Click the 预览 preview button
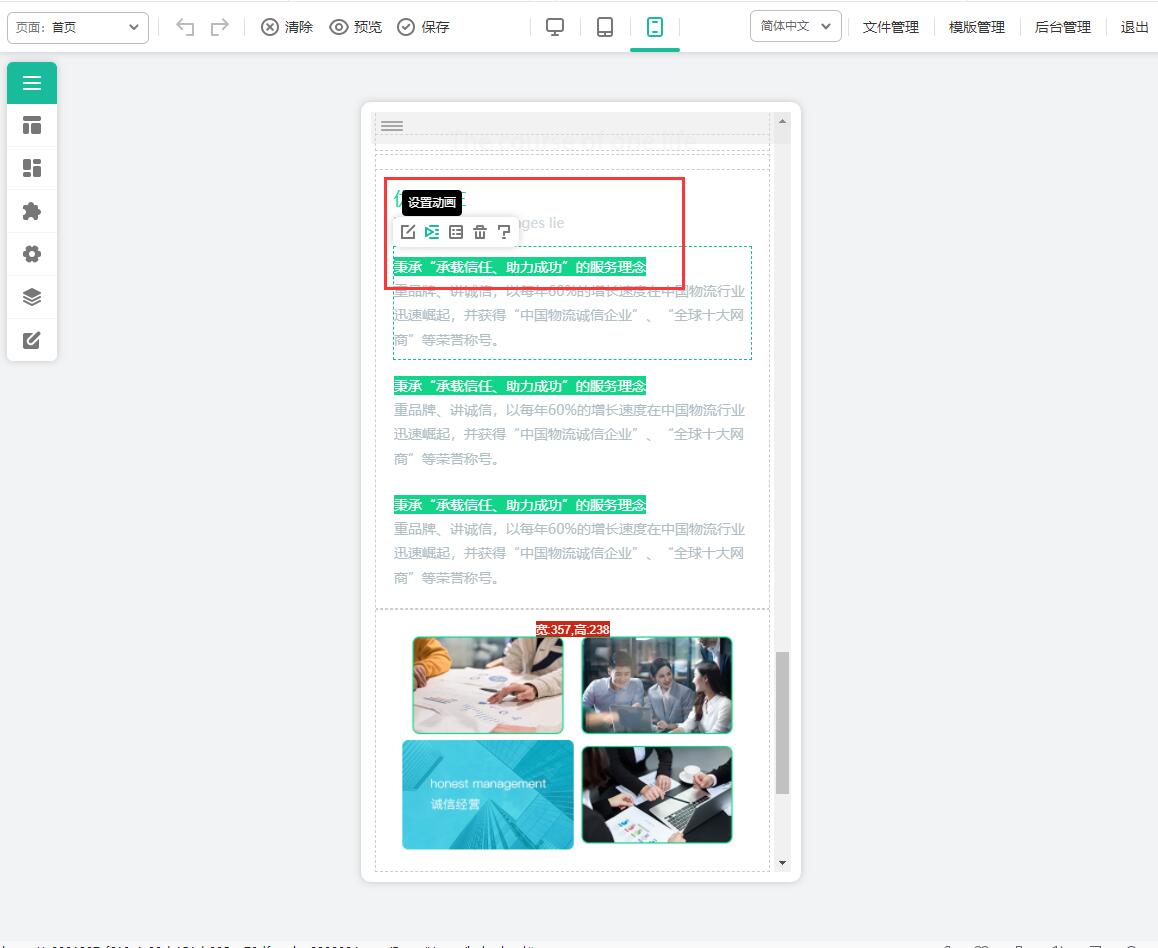1158x948 pixels. click(x=356, y=27)
